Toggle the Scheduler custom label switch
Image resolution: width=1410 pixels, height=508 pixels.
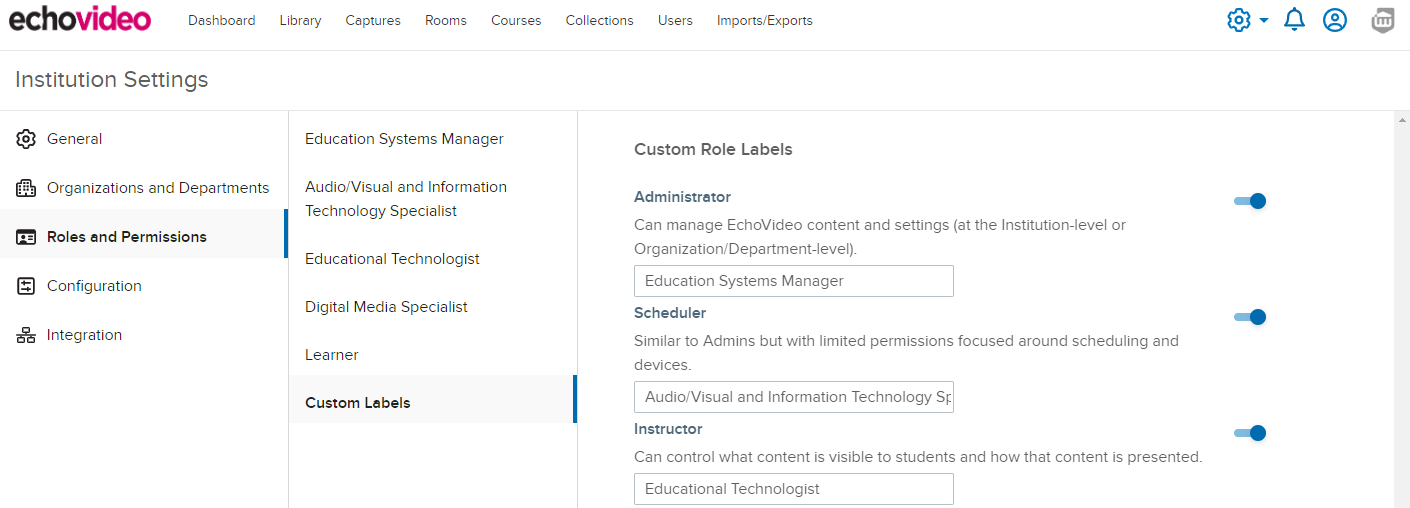point(1250,317)
